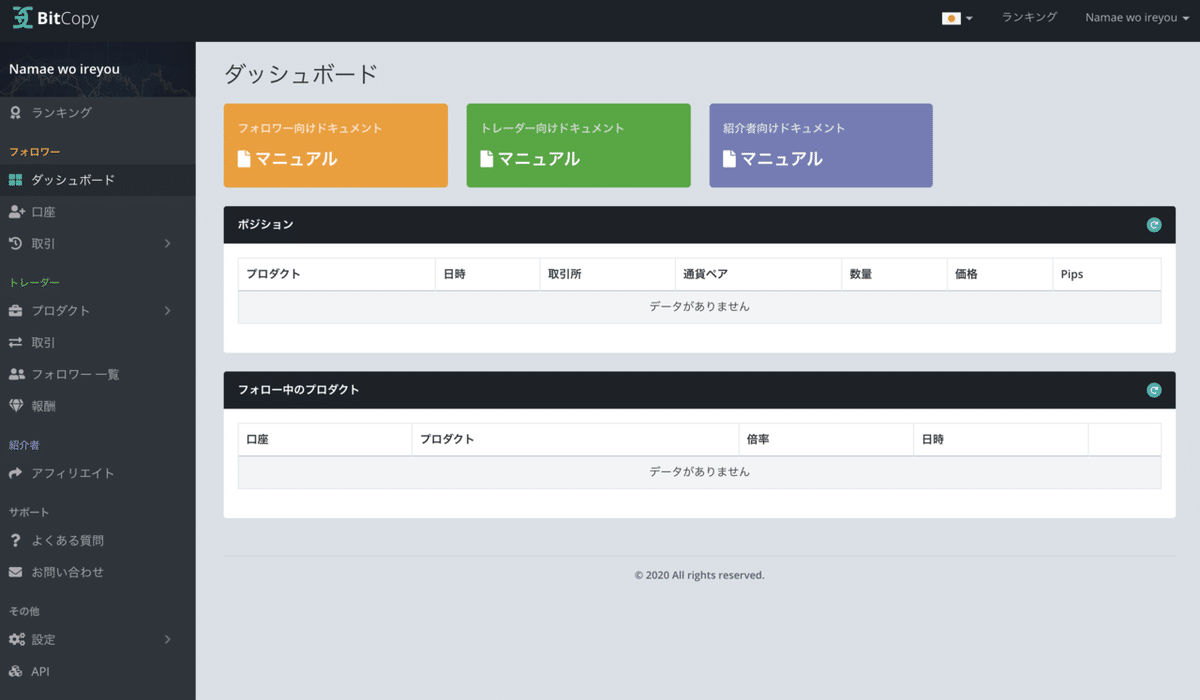The width and height of the screenshot is (1200, 700).
Task: Expand the follower 取引 submenu chevron
Action: 167,244
